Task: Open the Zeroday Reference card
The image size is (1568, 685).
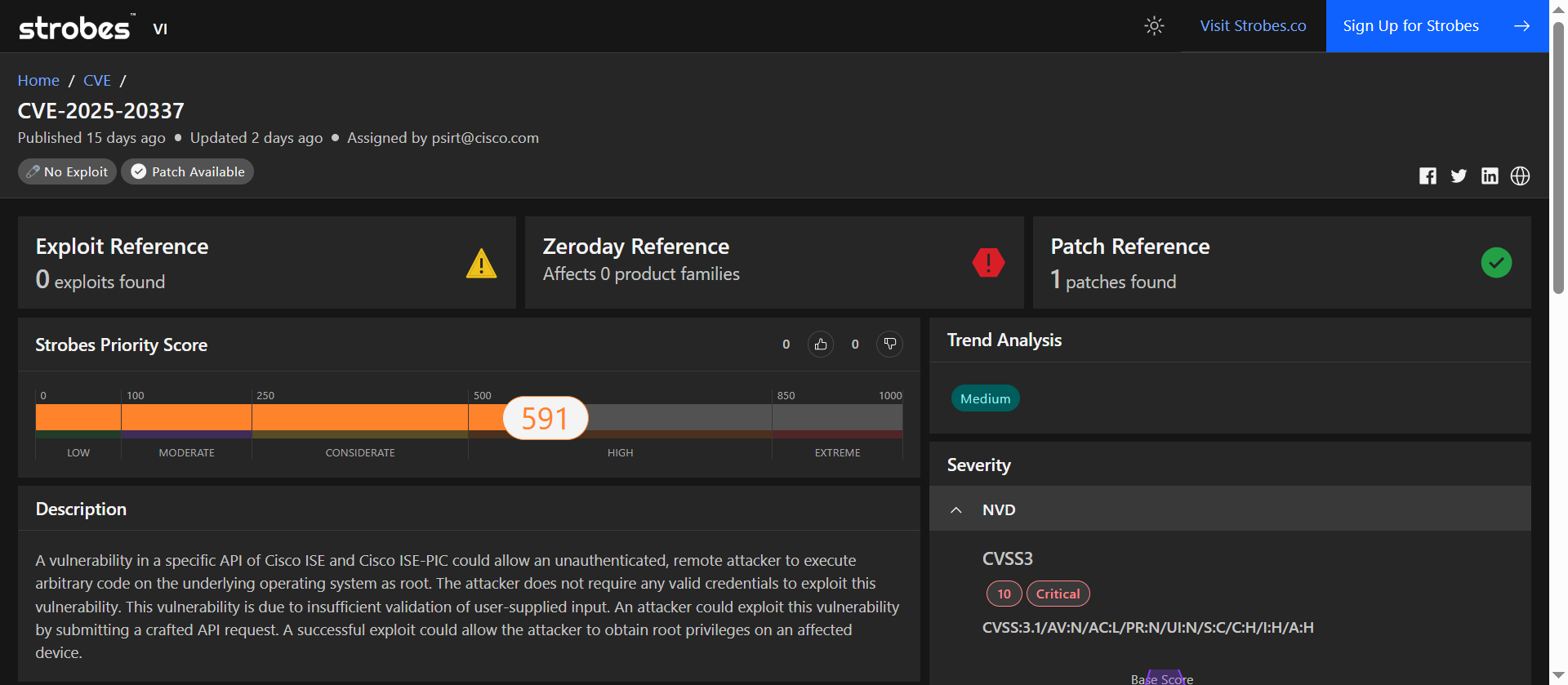Action: click(x=774, y=262)
